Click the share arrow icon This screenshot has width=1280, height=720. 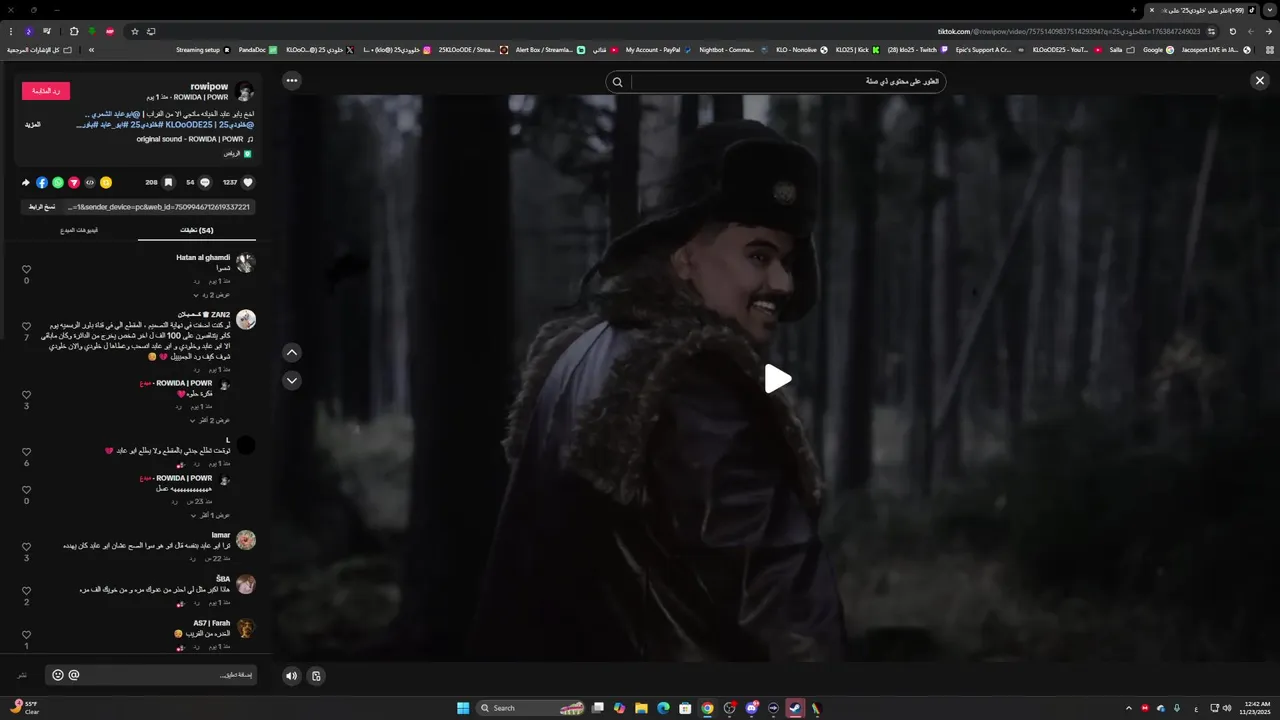(x=26, y=183)
